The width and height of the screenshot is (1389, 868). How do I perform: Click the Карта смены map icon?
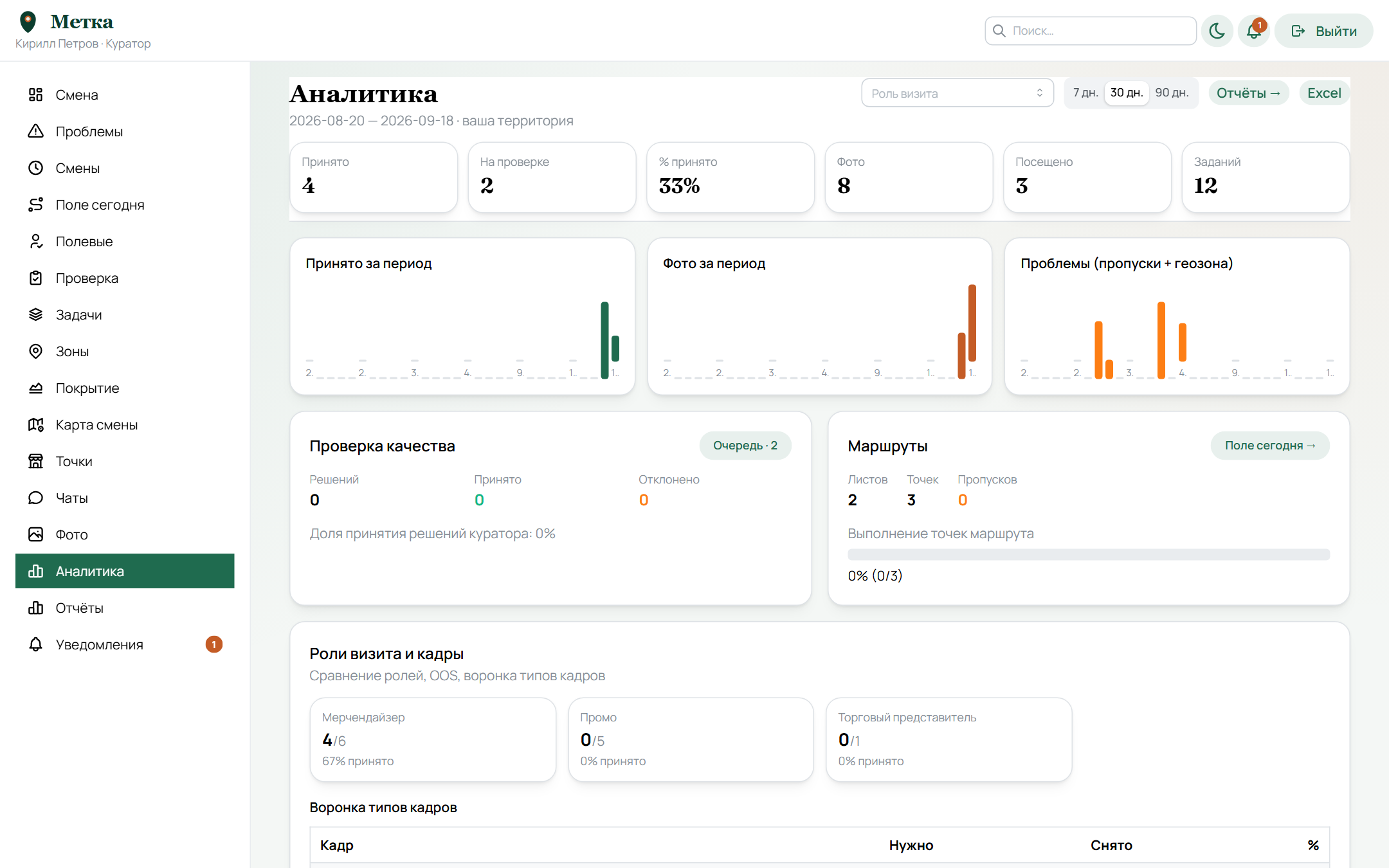(35, 424)
